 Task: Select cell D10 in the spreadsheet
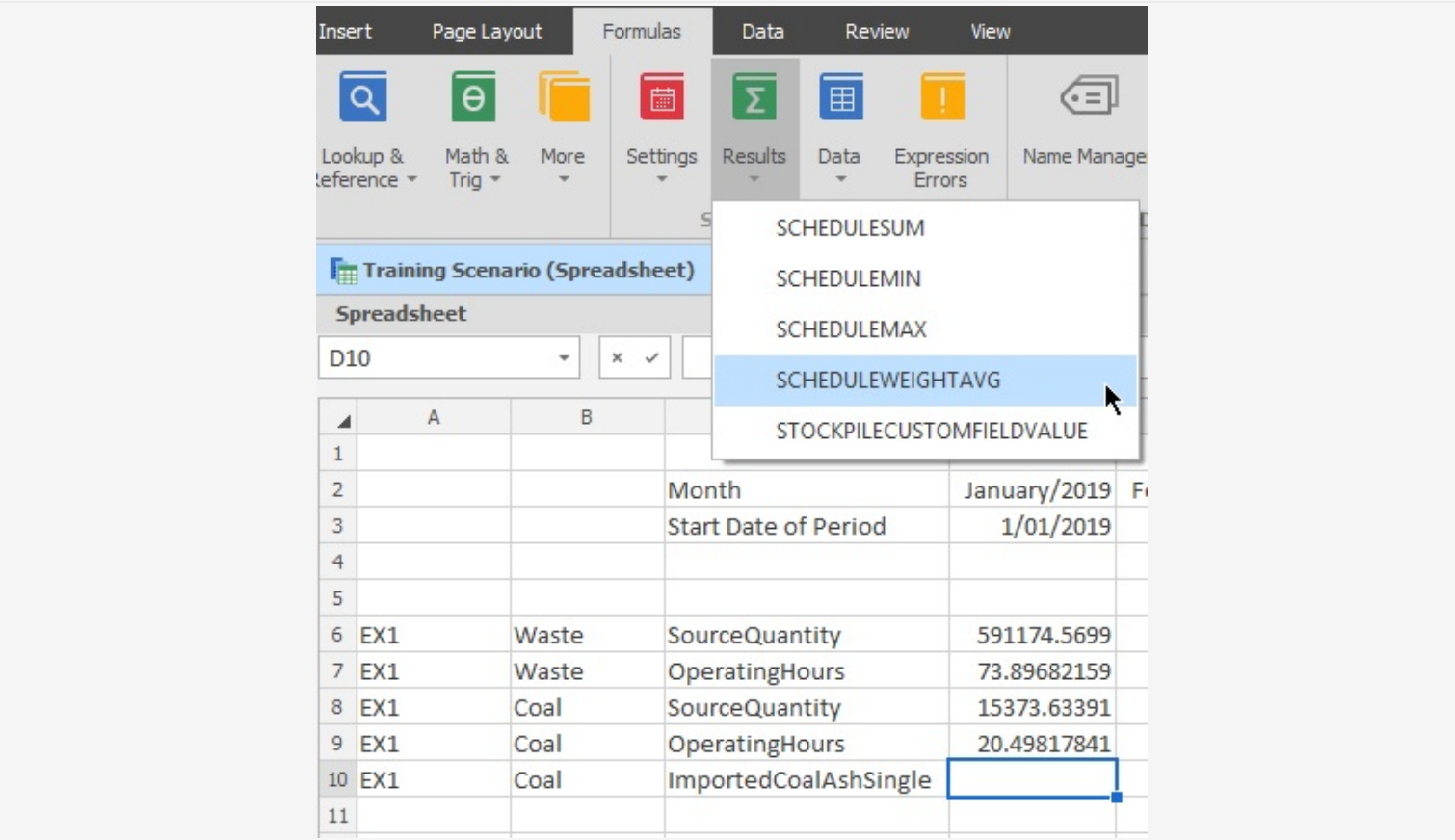click(1031, 779)
